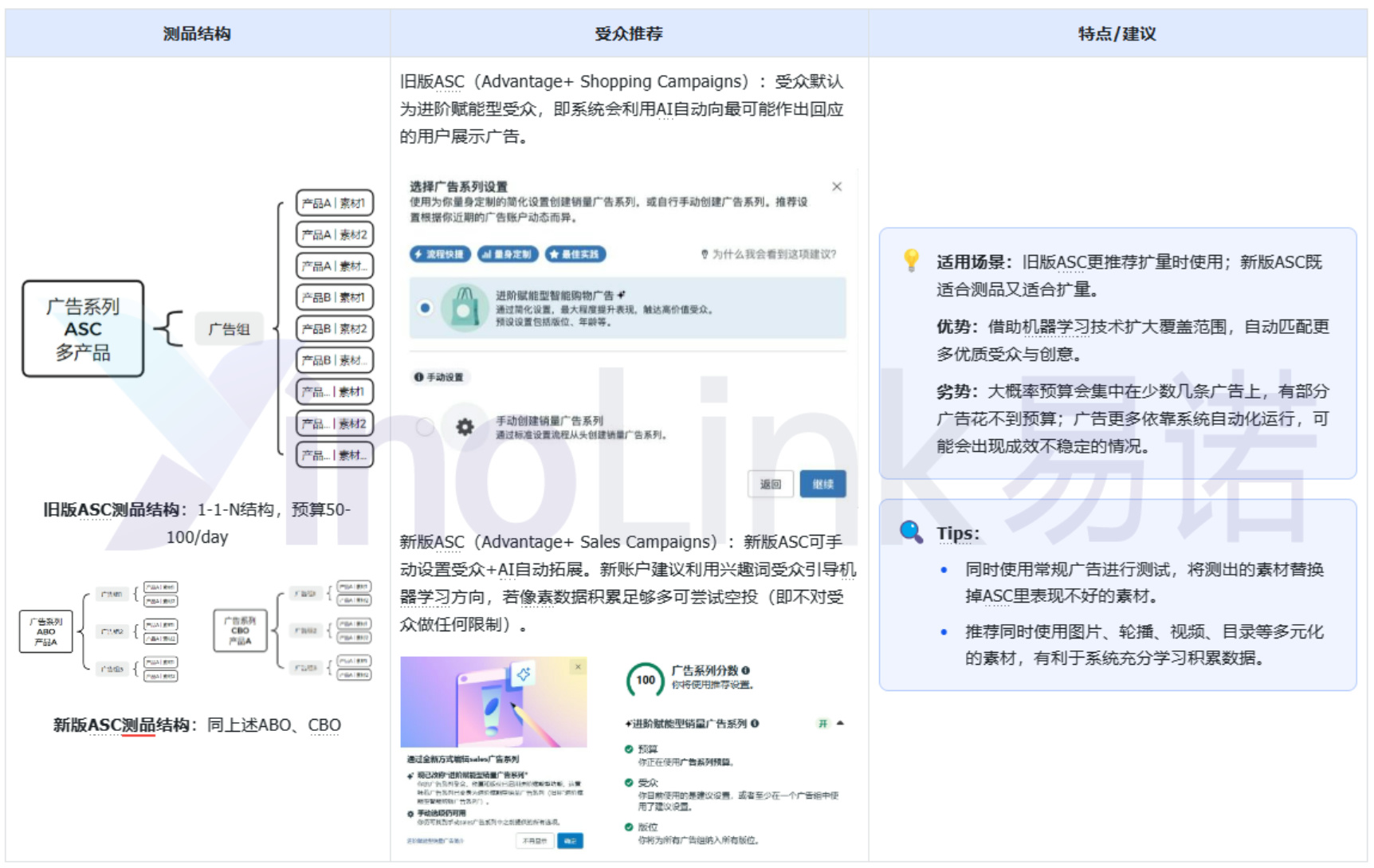This screenshot has width=1374, height=868.
Task: Open 为什么我会看到这项建议? link
Action: (x=769, y=254)
